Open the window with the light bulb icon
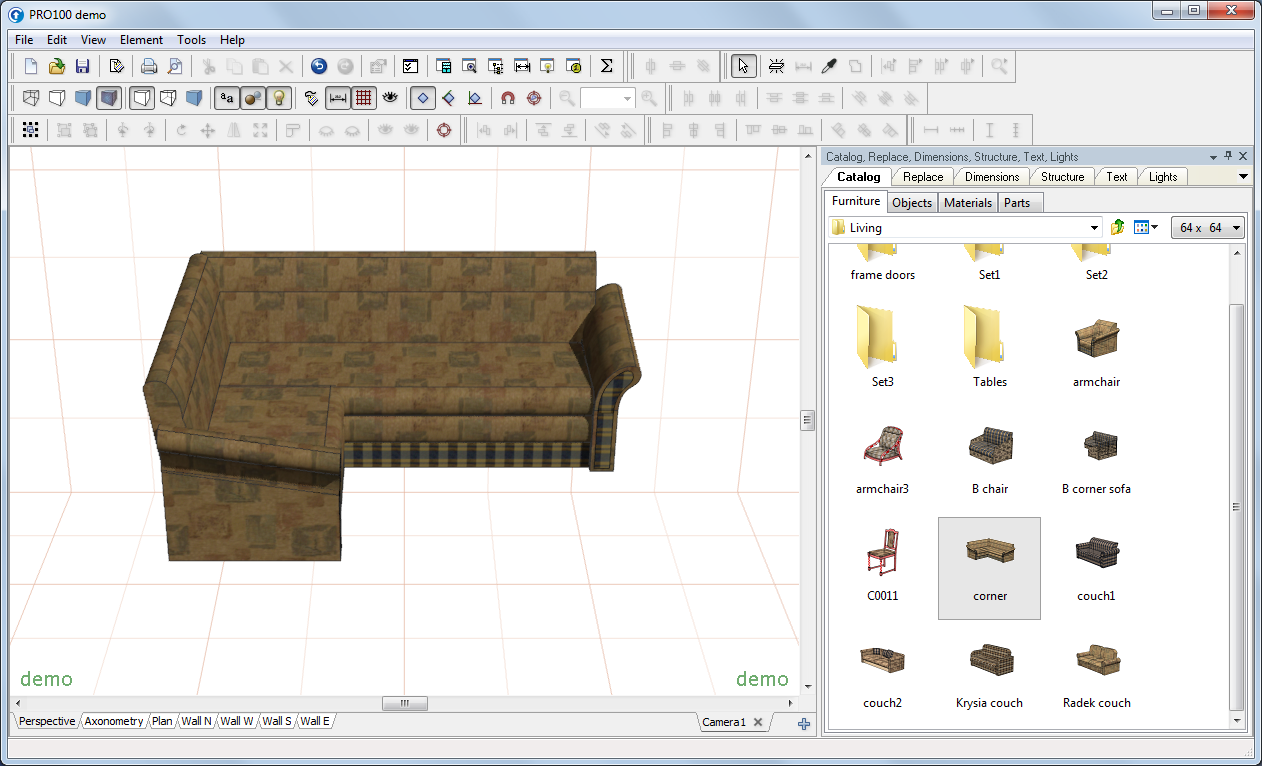1262x766 pixels. [548, 67]
